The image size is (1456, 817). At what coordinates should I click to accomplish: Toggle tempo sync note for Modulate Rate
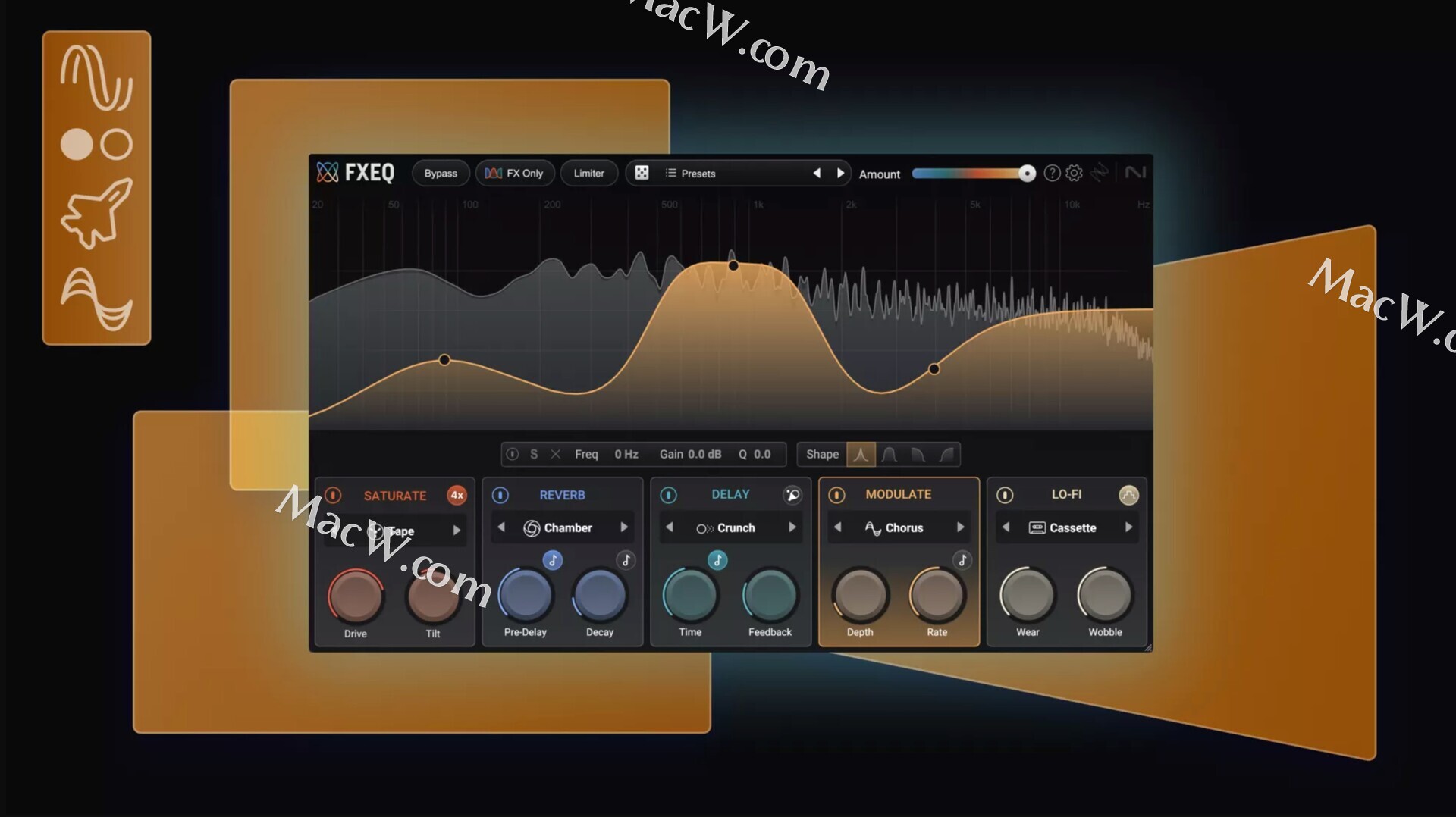pos(962,560)
